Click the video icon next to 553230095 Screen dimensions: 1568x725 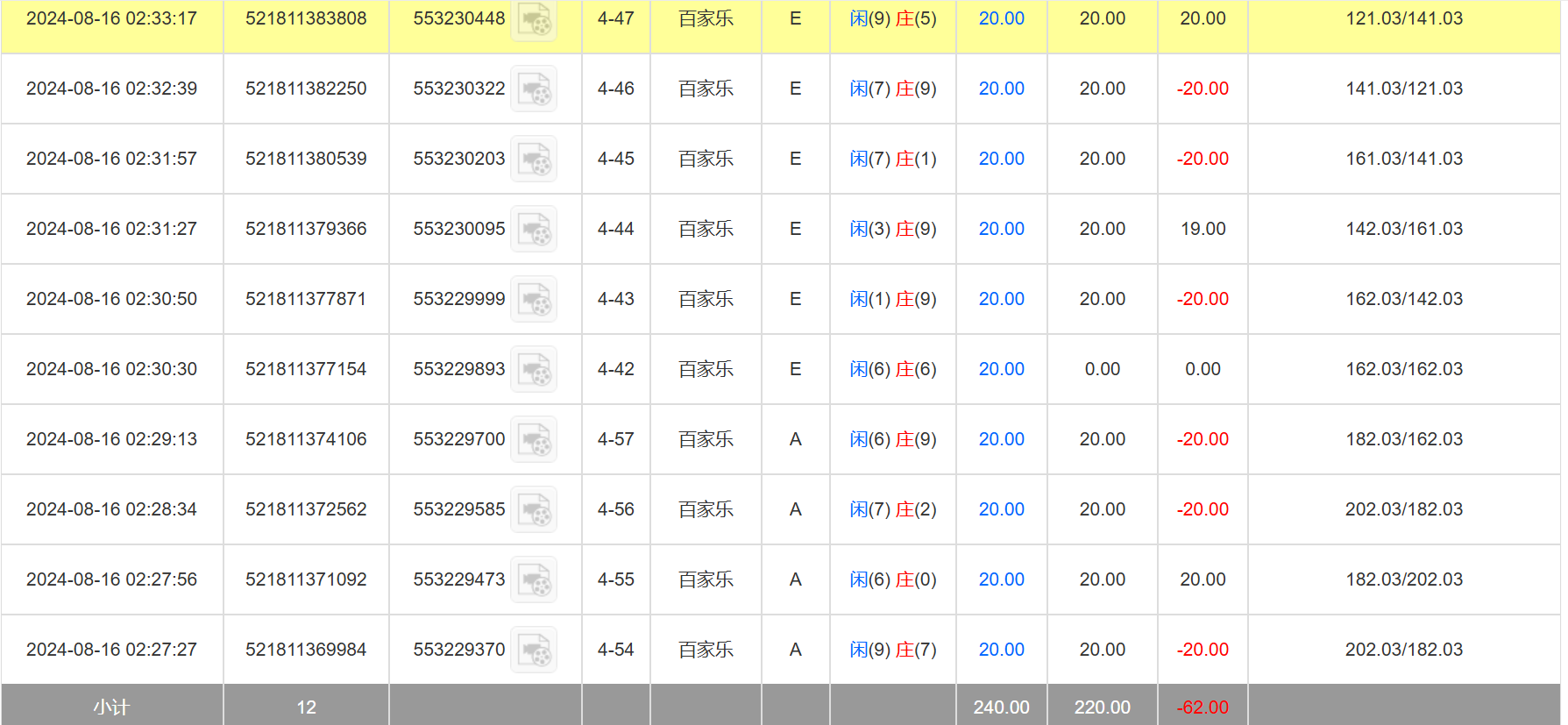tap(534, 229)
